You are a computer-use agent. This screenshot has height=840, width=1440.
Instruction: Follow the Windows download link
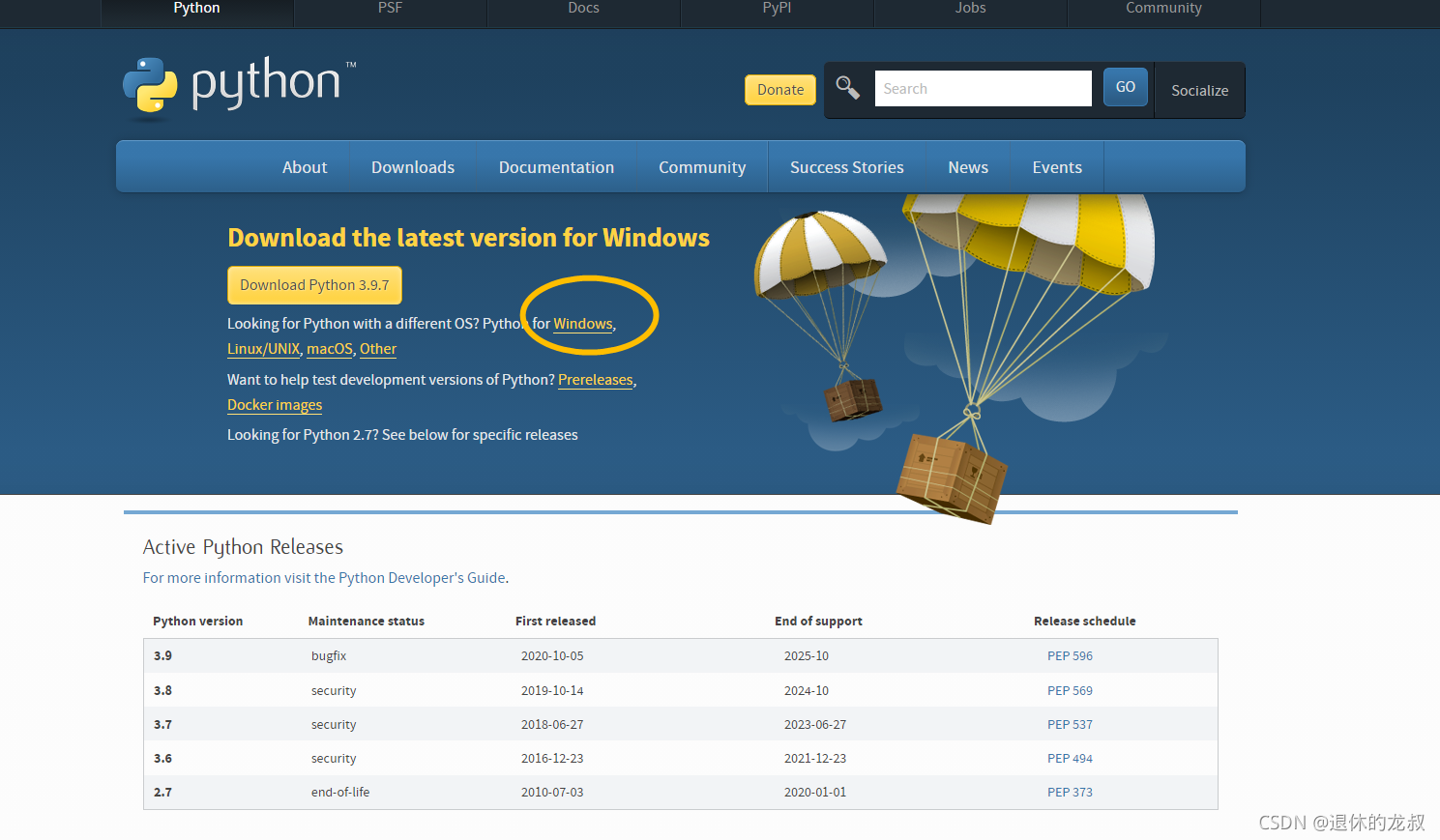(583, 324)
